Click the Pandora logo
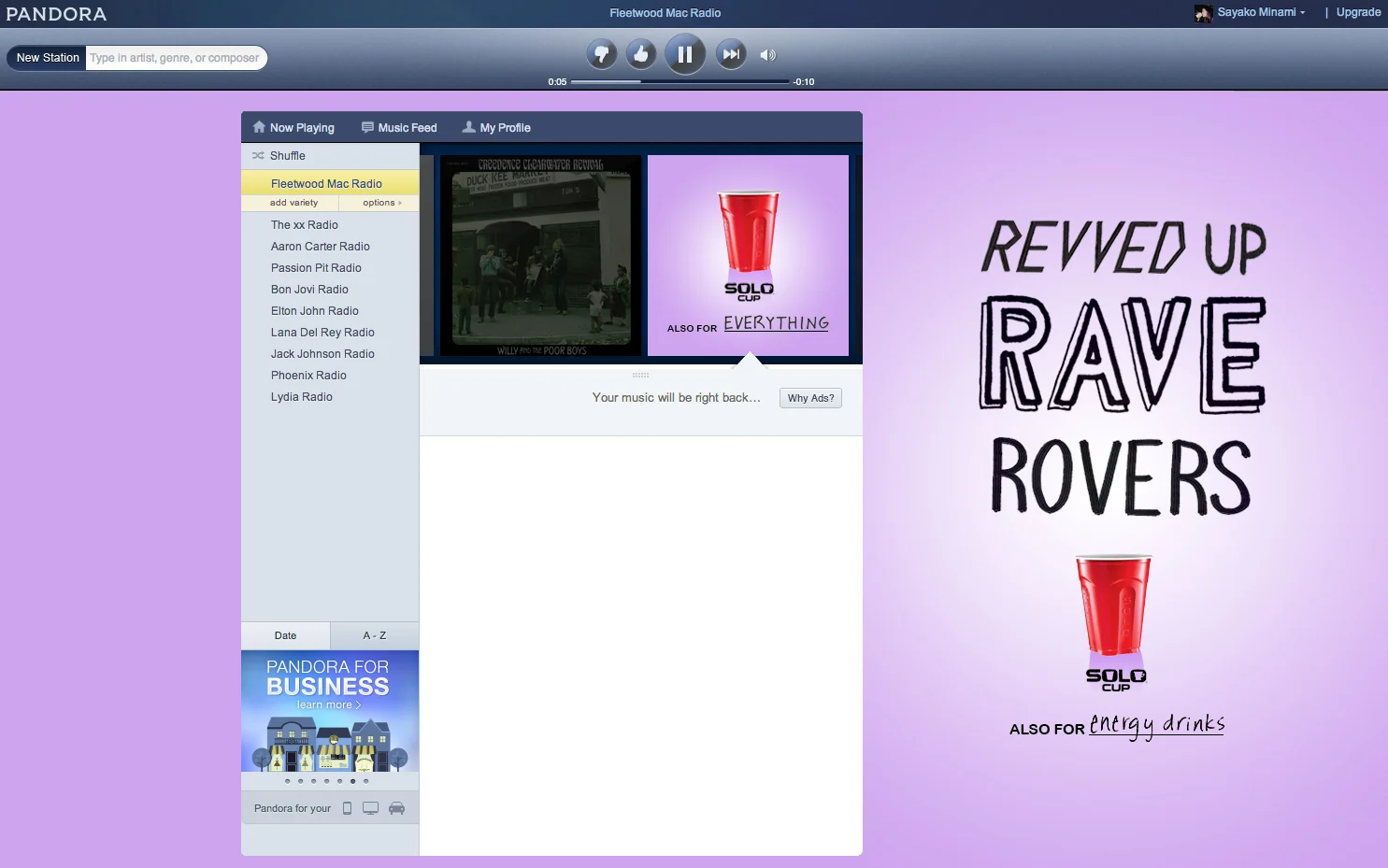The width and height of the screenshot is (1388, 868). point(56,14)
